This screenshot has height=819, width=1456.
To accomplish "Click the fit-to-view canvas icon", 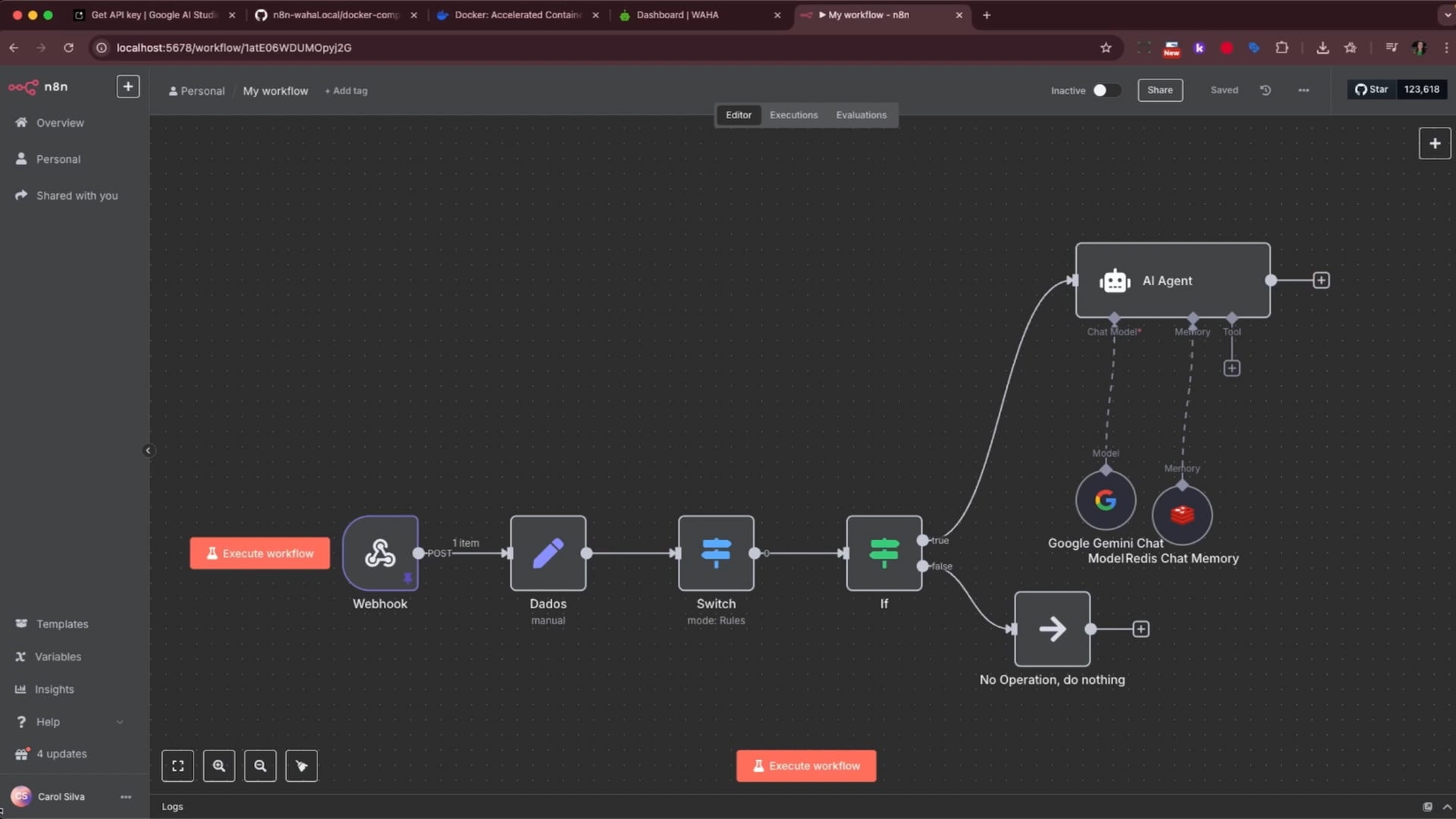I will [x=177, y=766].
